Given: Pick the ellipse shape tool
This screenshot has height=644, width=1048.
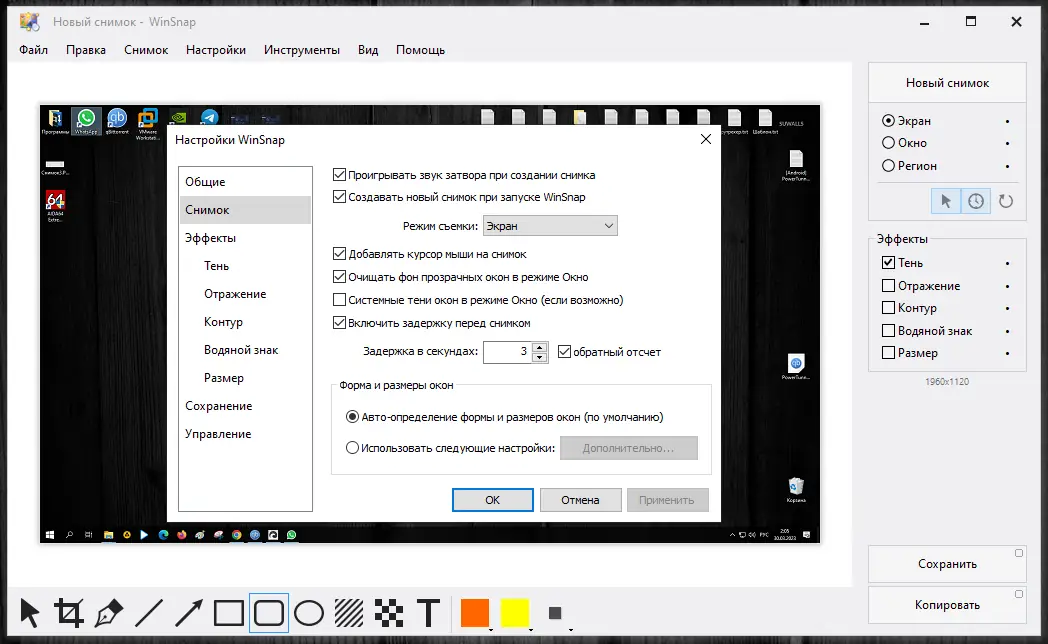Looking at the screenshot, I should [x=308, y=612].
